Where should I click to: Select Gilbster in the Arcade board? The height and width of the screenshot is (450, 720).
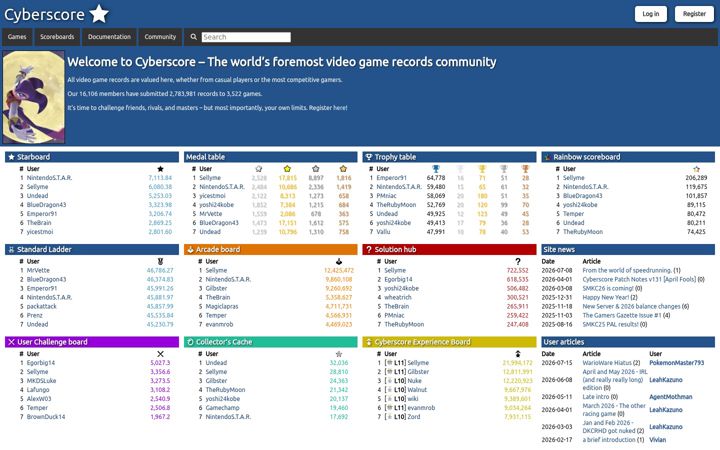pos(216,288)
